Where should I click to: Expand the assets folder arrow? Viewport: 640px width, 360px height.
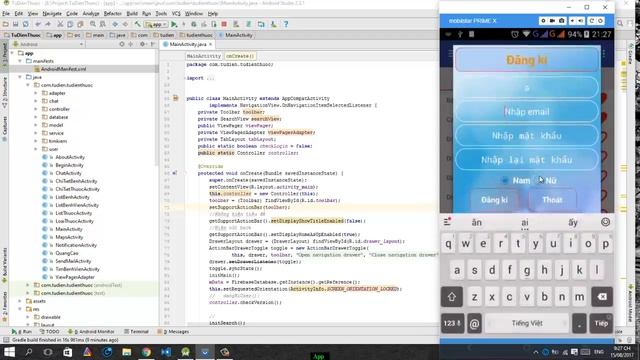pyautogui.click(x=20, y=301)
